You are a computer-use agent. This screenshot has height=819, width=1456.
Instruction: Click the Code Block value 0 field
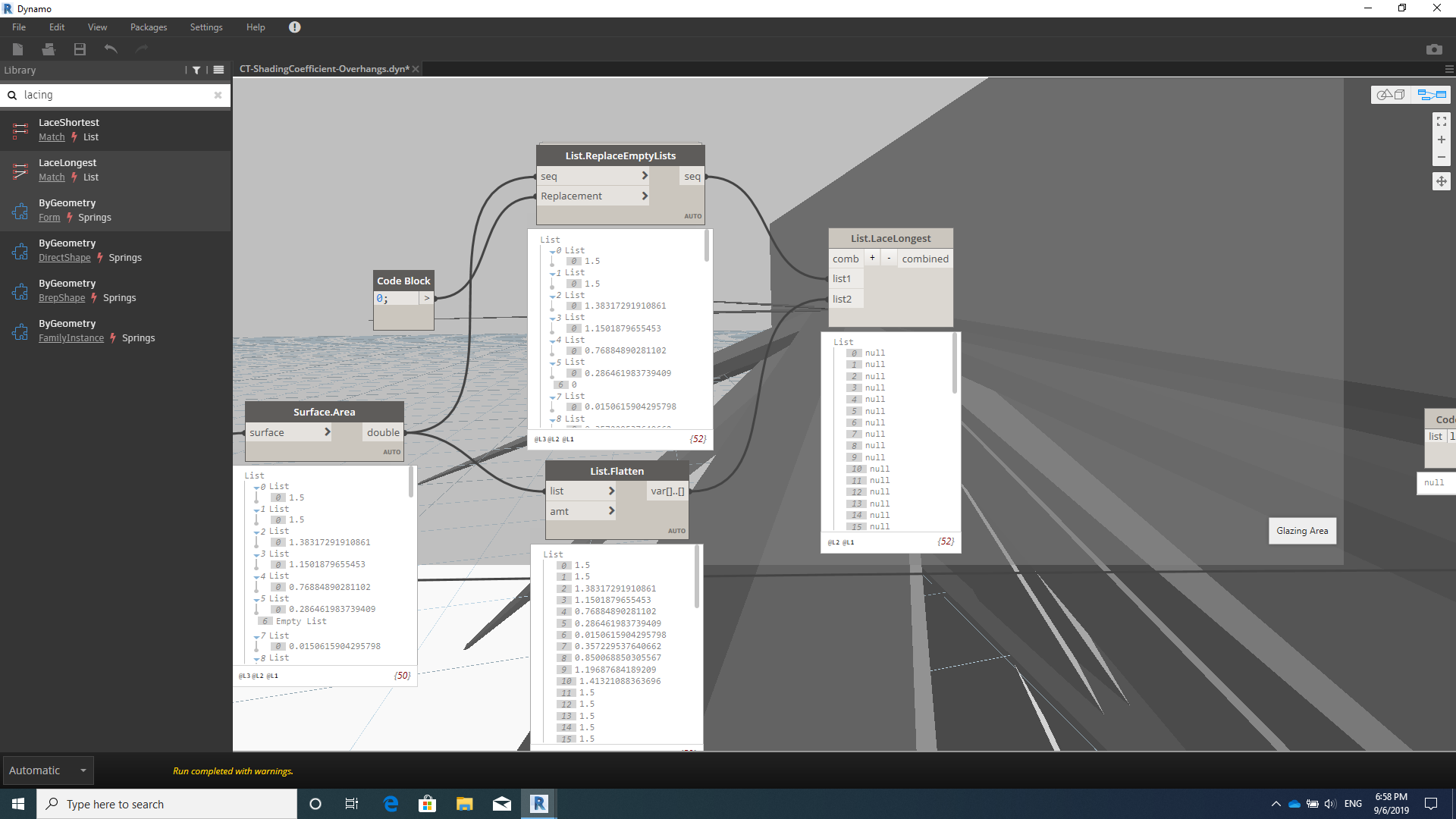[397, 299]
